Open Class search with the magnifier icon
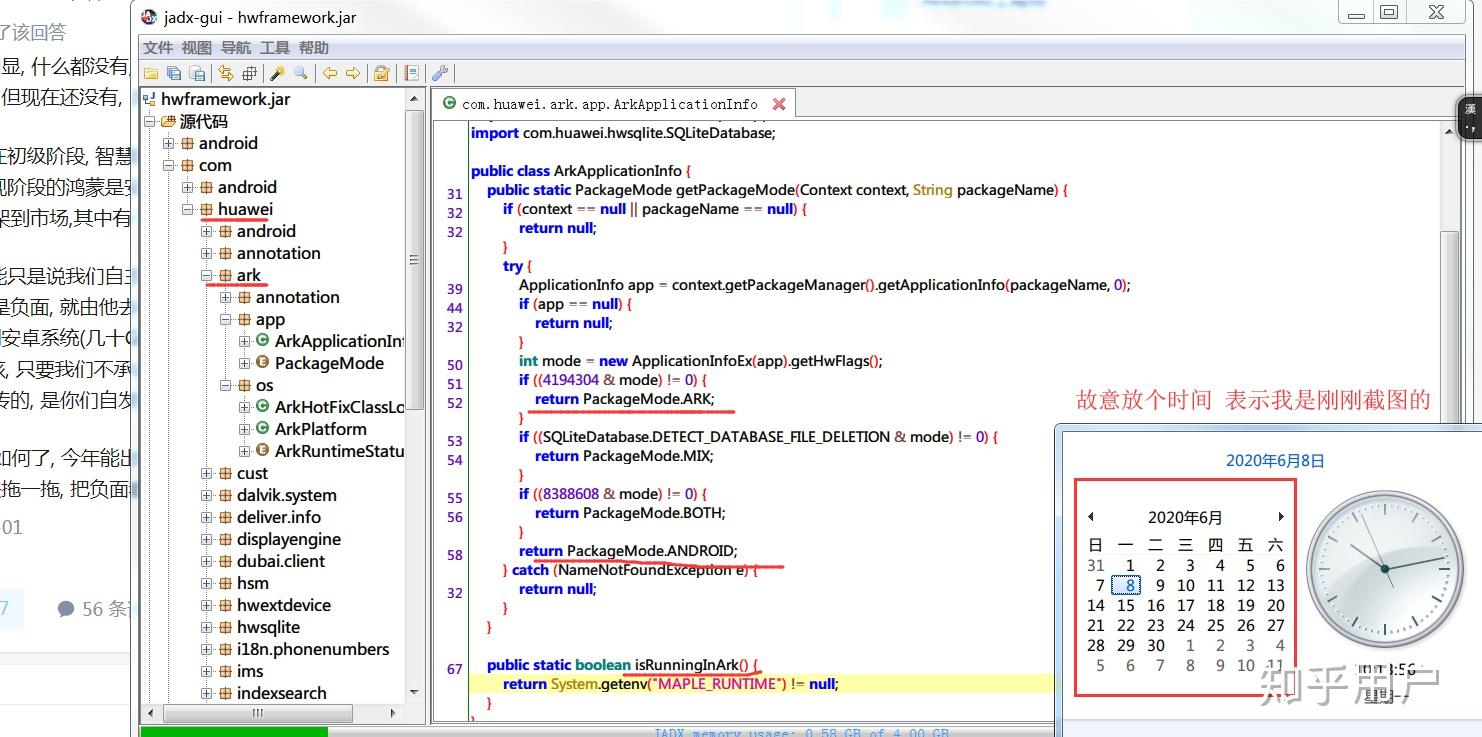 click(x=300, y=73)
